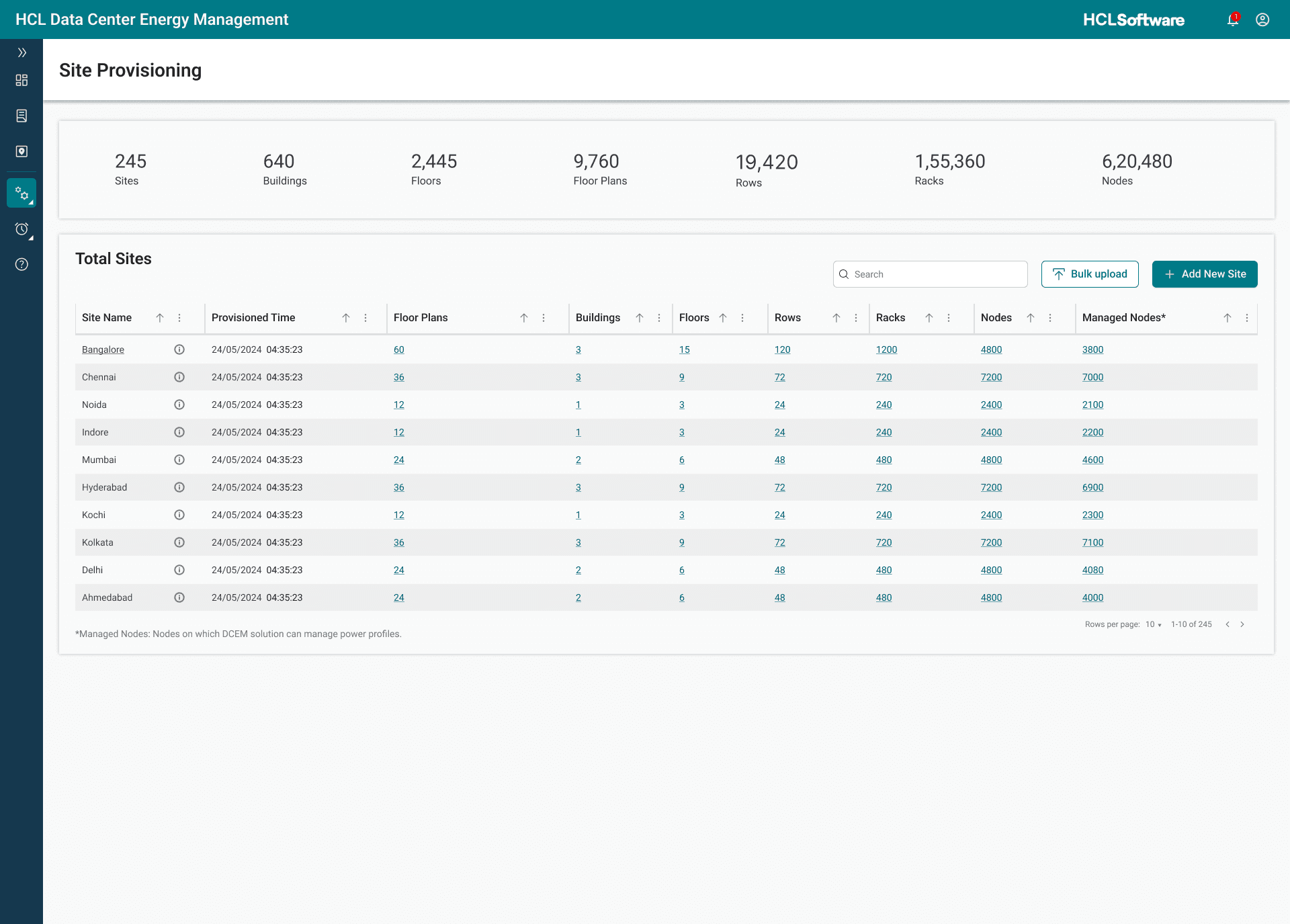The height and width of the screenshot is (924, 1290).
Task: Sort by Provisioned Time arrow
Action: (346, 318)
